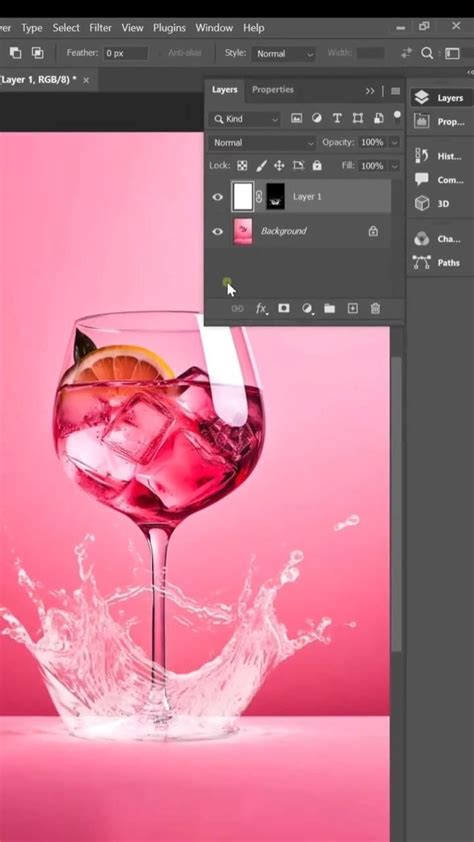Screen dimensions: 474x842
Task: Click the link layers icon
Action: (x=237, y=308)
